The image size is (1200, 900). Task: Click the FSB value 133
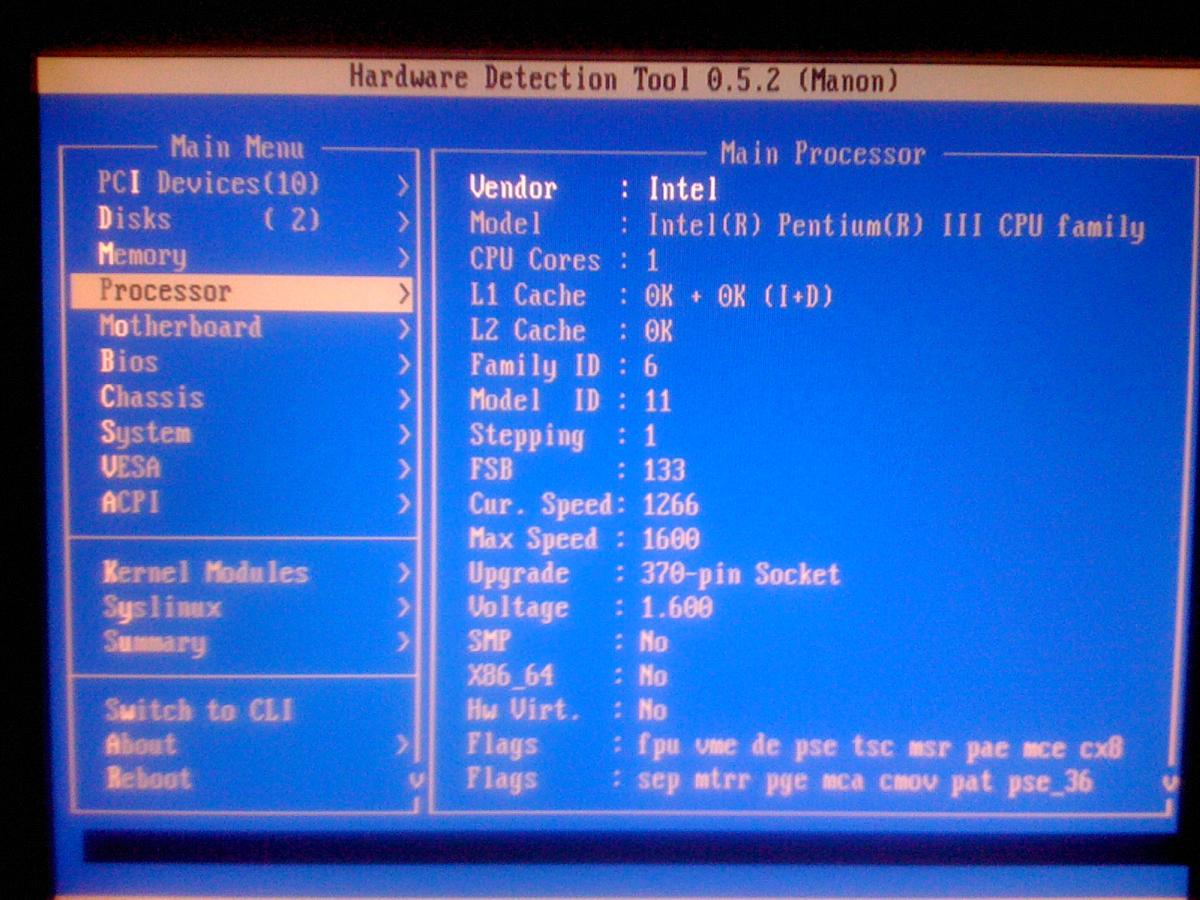[664, 470]
